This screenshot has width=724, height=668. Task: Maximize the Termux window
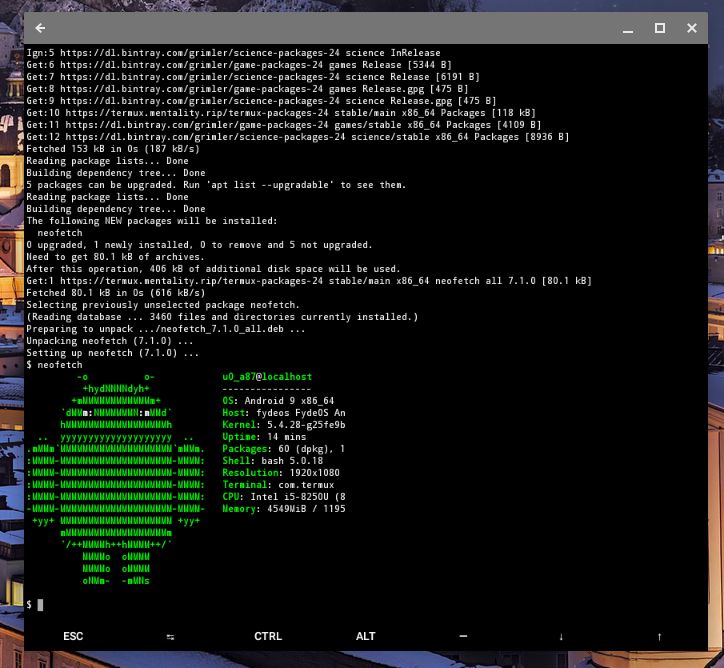[660, 28]
